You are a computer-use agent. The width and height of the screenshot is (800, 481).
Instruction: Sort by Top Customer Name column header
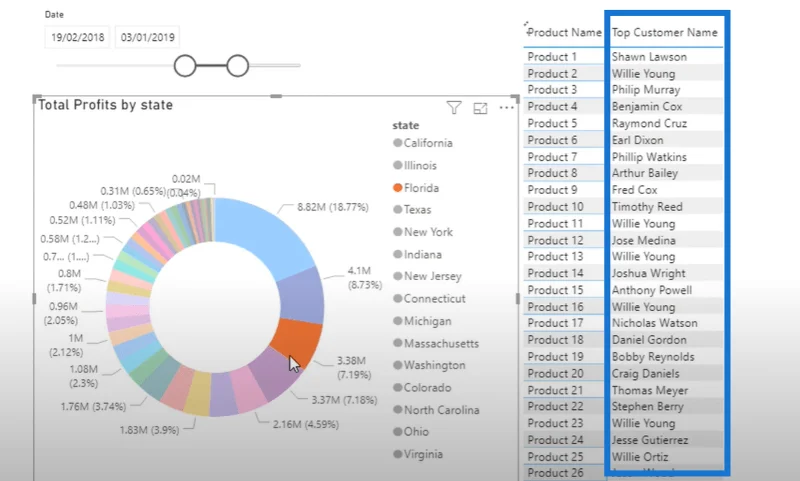[x=664, y=32]
